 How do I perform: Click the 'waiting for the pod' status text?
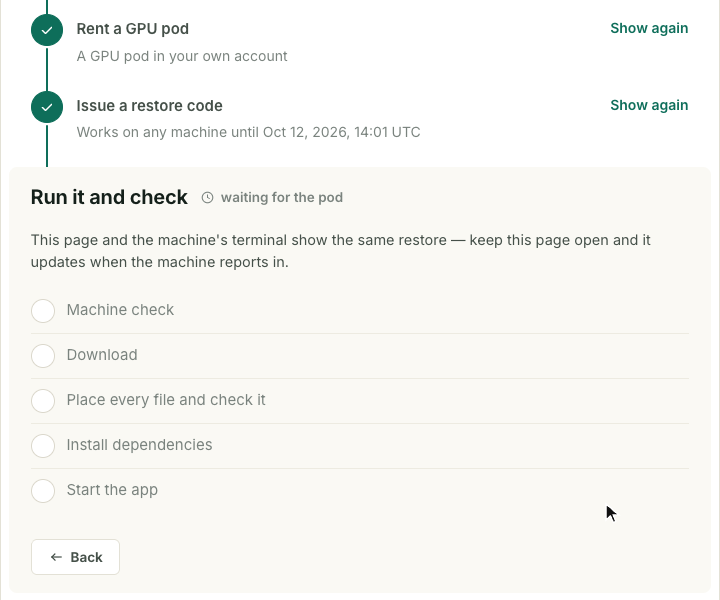click(x=282, y=197)
